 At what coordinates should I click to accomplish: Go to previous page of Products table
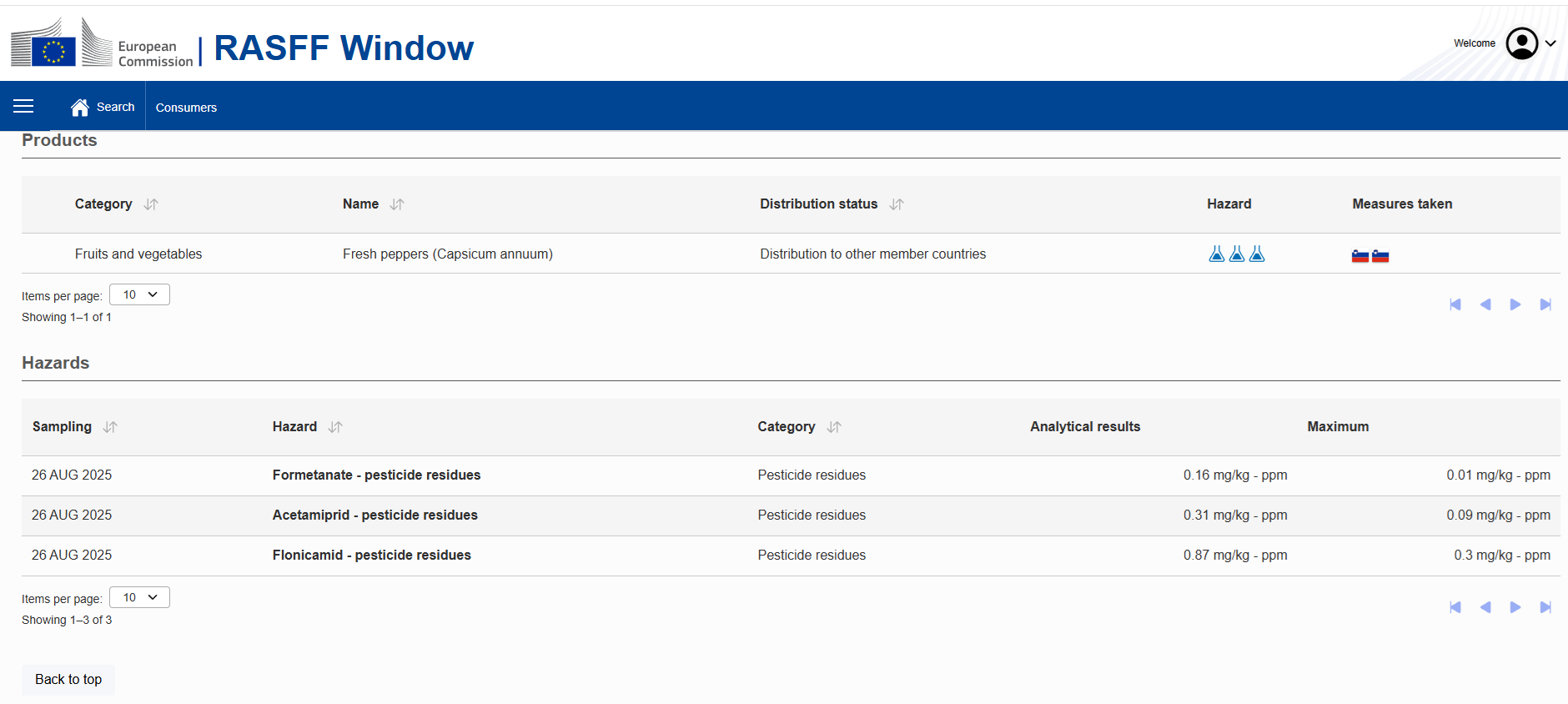coord(1485,304)
